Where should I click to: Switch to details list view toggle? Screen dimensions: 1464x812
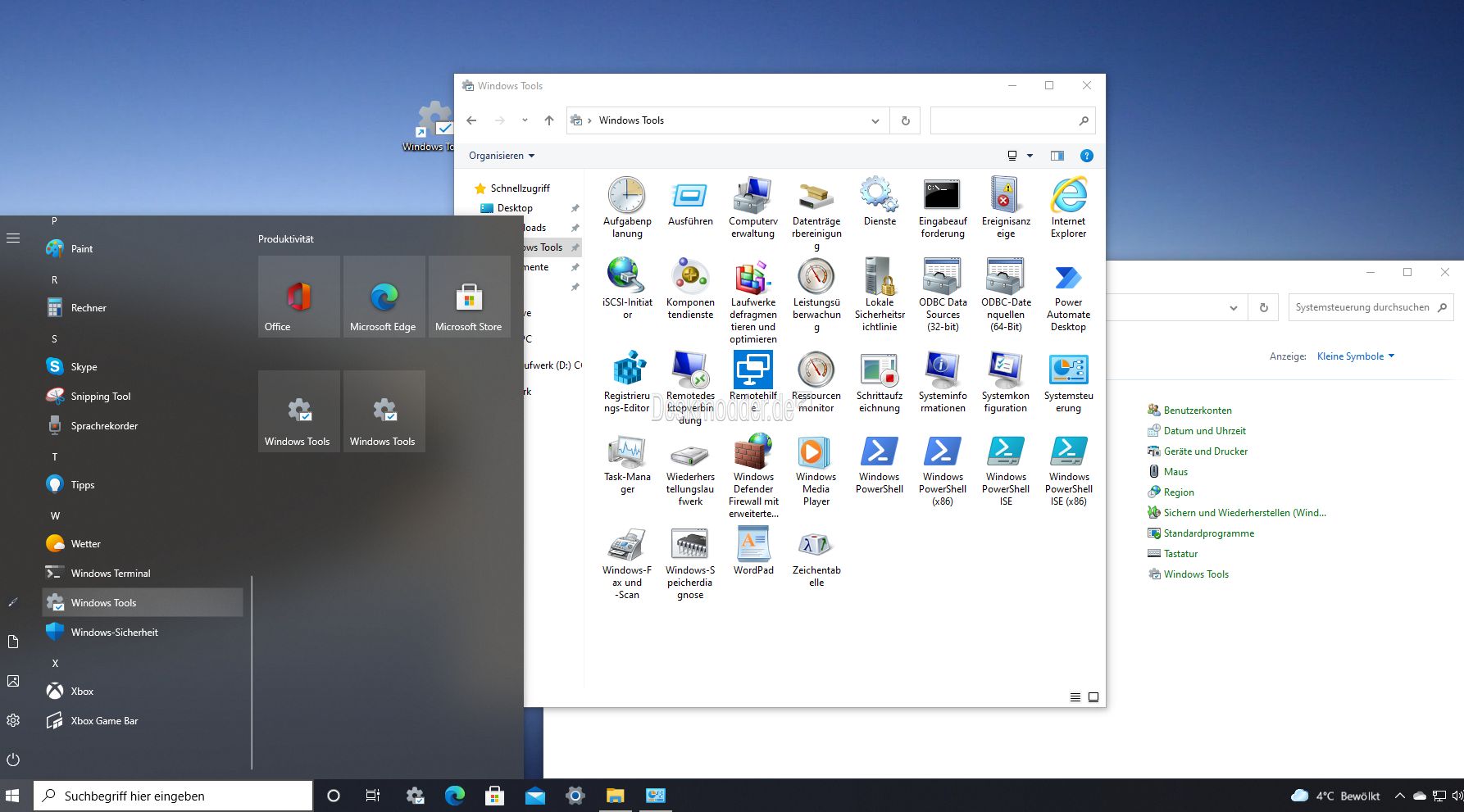[1075, 697]
